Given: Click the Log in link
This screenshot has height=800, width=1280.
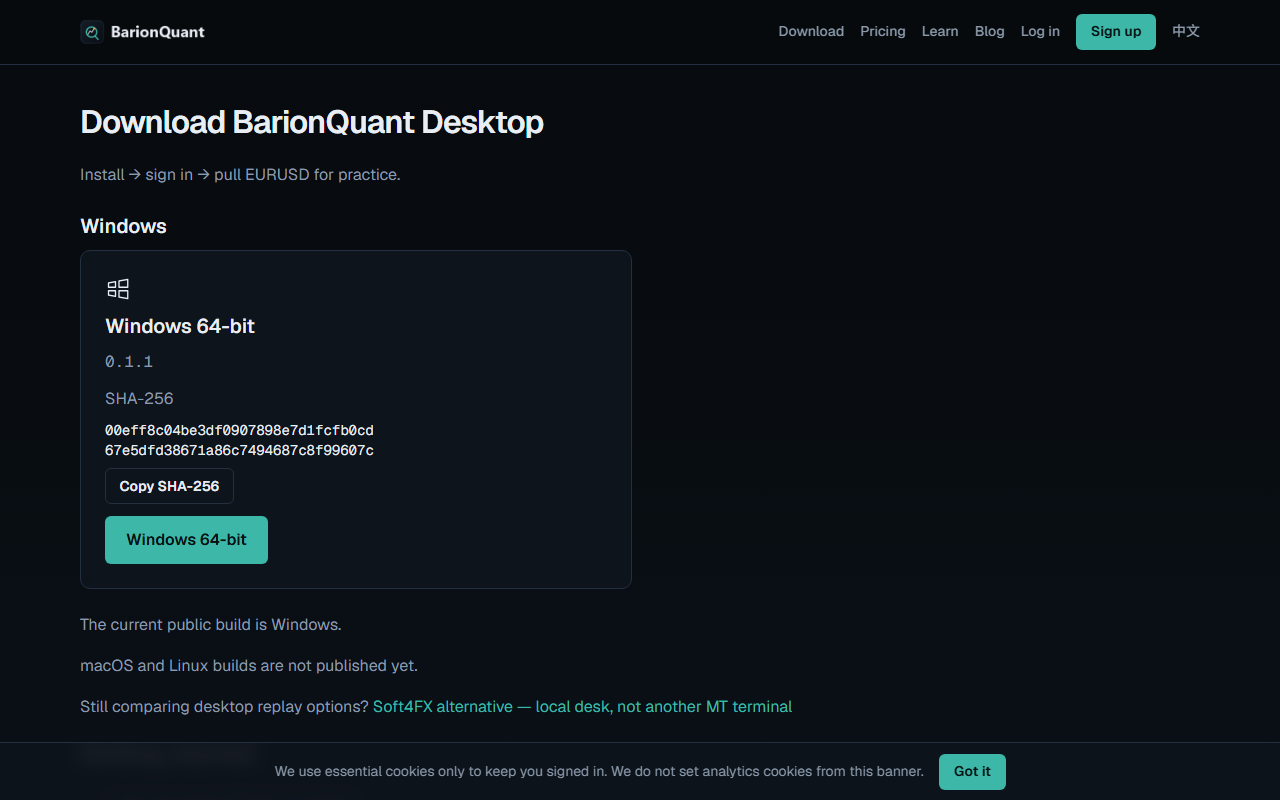Looking at the screenshot, I should click(1040, 32).
